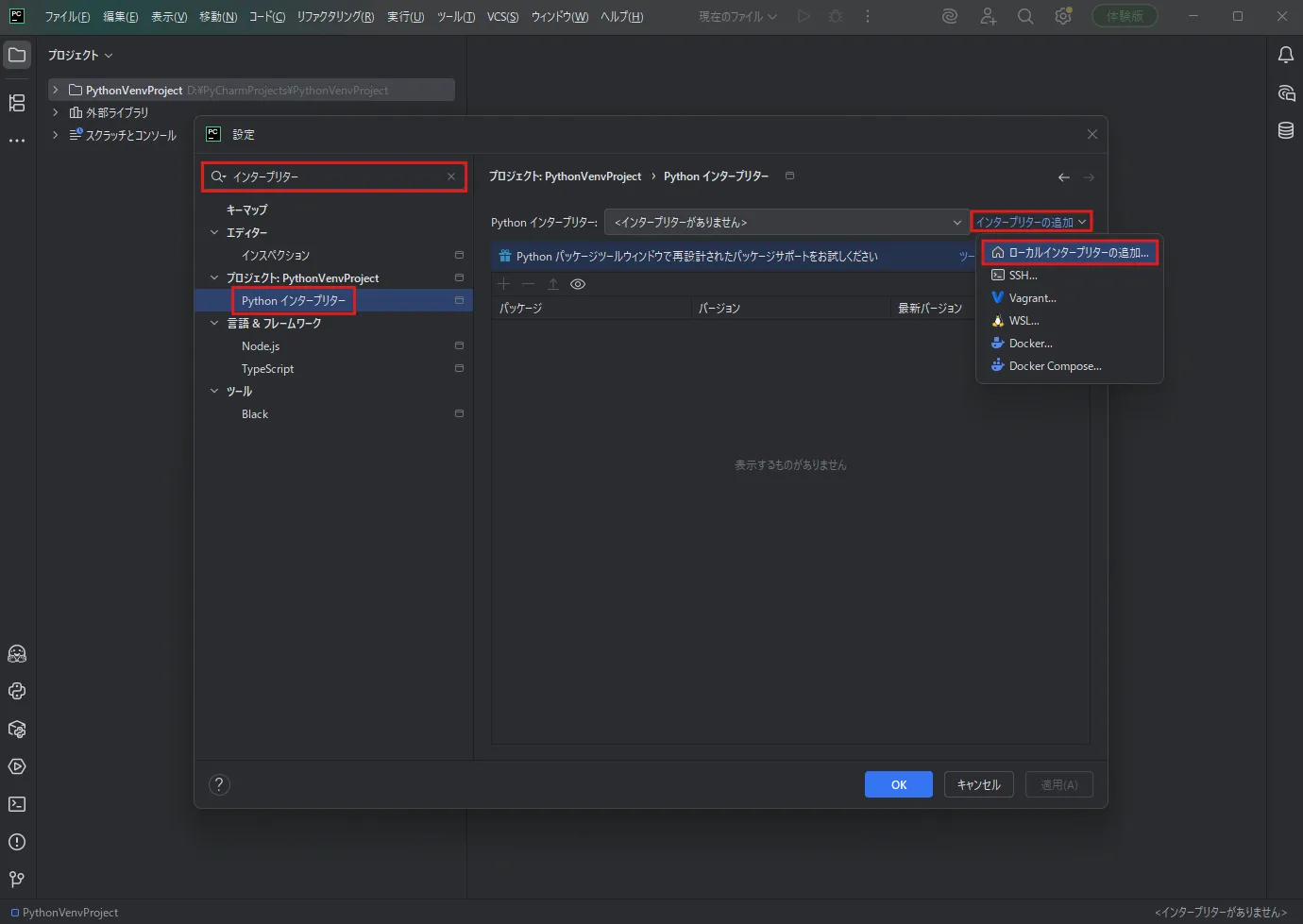The height and width of the screenshot is (924, 1303).
Task: Click the キャンセル button
Action: point(979,784)
